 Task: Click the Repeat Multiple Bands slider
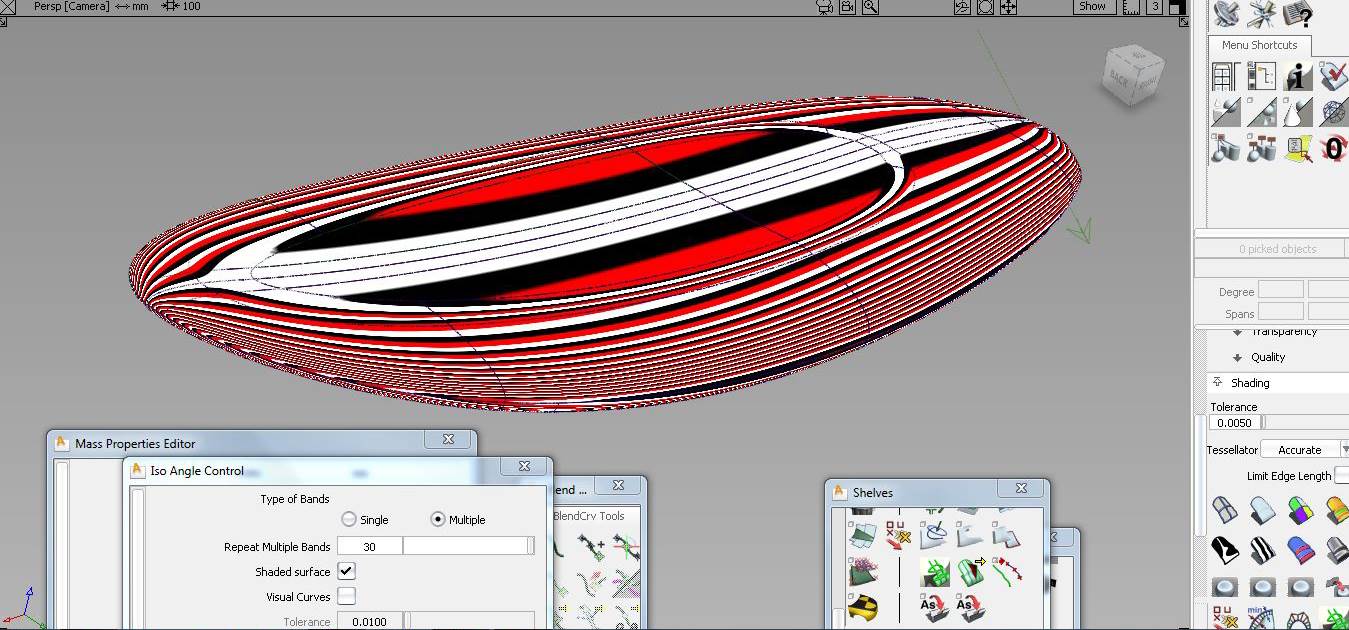click(x=467, y=546)
